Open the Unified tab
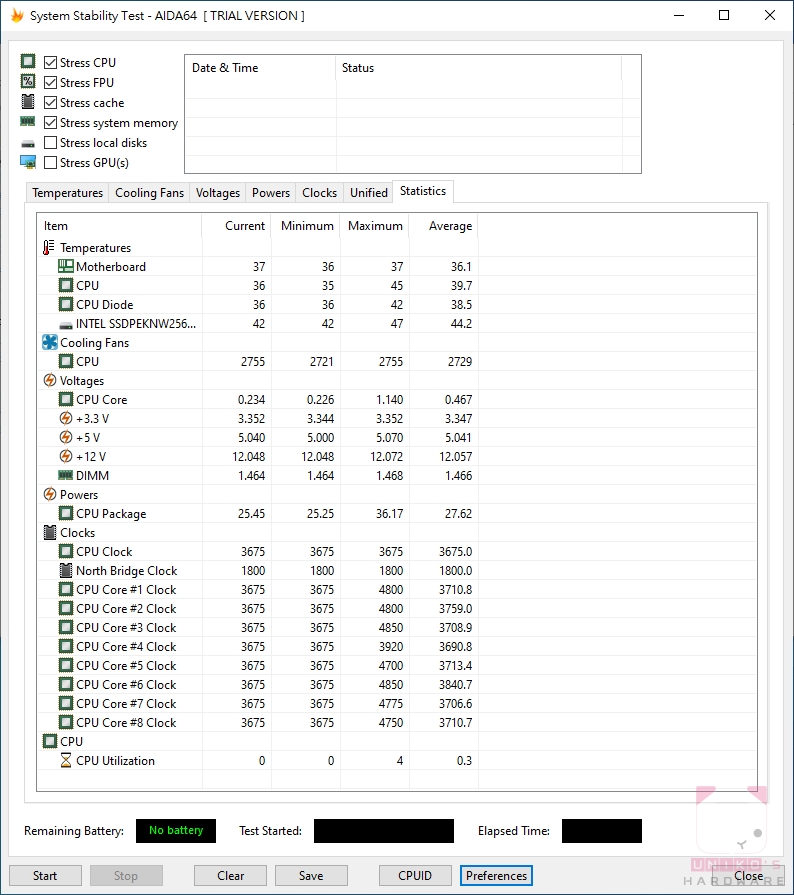Image resolution: width=794 pixels, height=895 pixels. click(x=369, y=193)
